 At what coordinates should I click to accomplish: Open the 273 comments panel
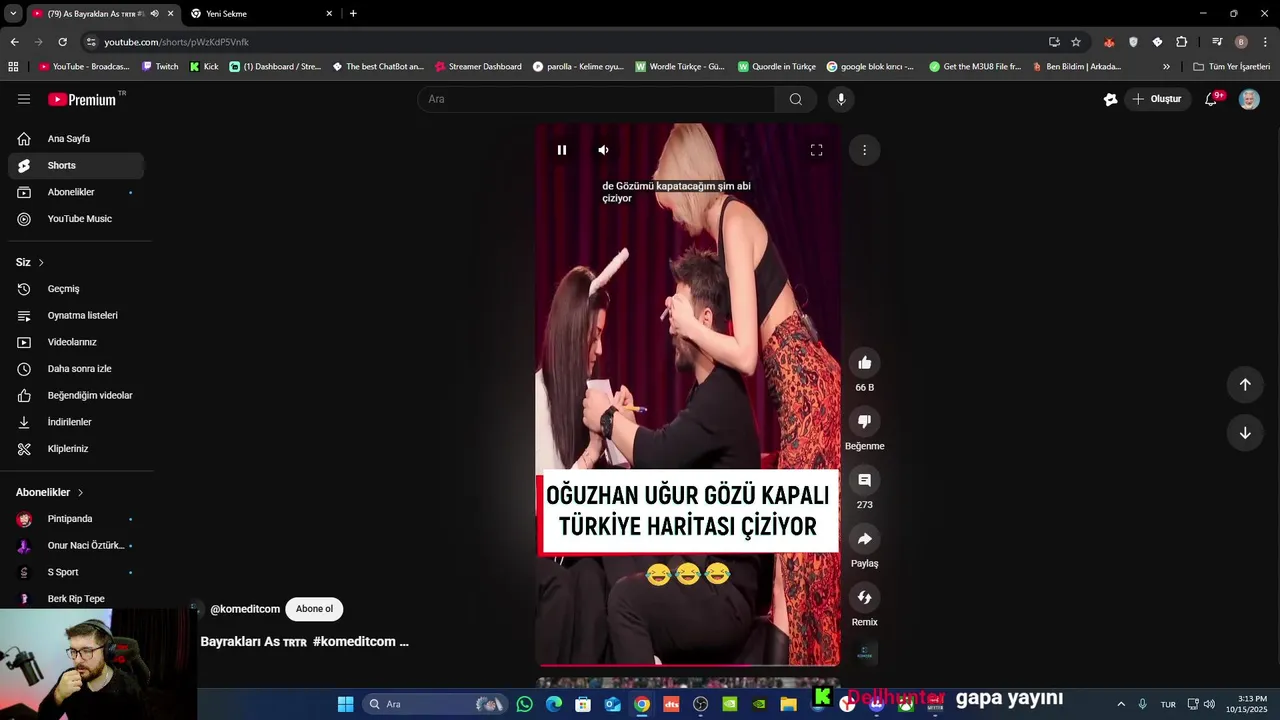[865, 480]
